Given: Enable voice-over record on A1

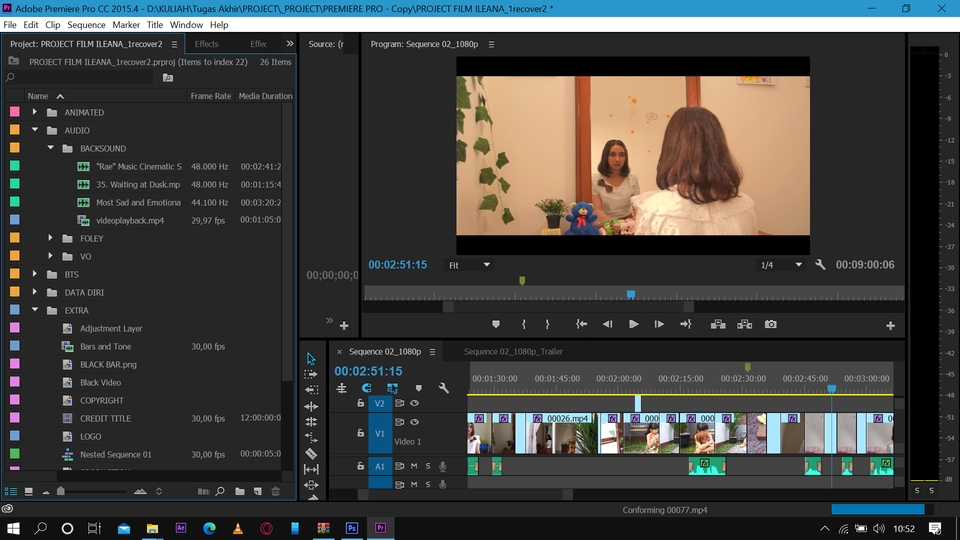Looking at the screenshot, I should click(443, 467).
